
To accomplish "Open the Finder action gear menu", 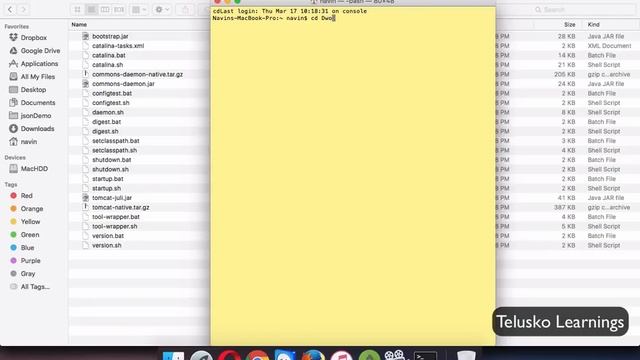I will tap(162, 9).
